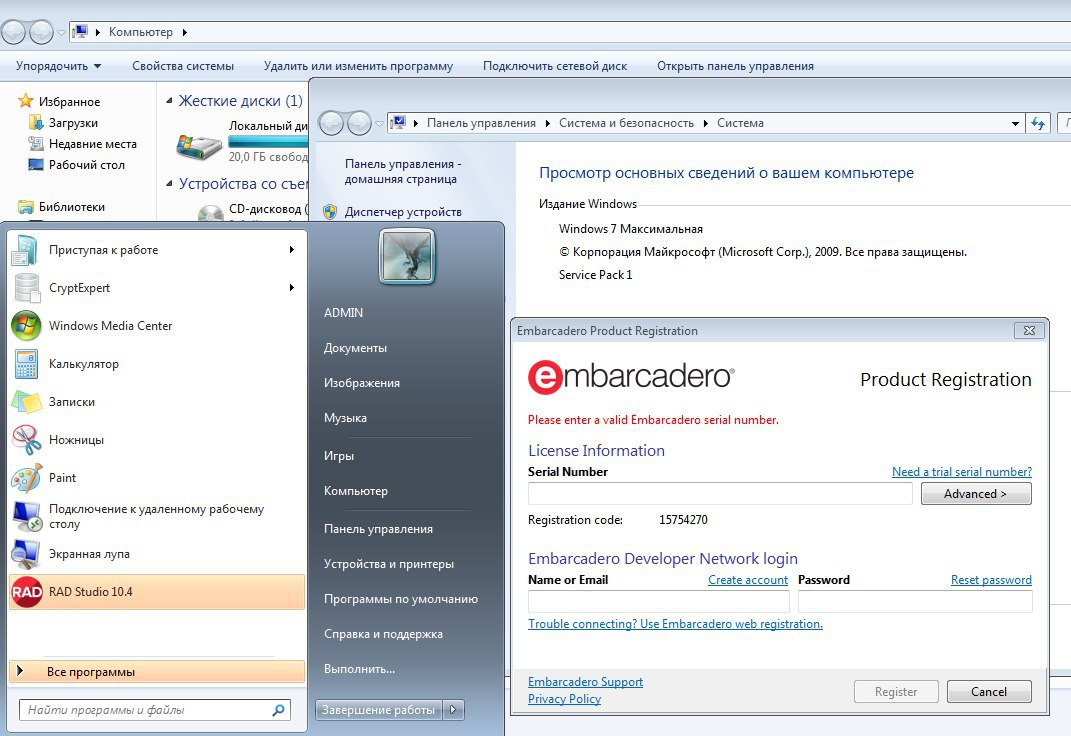Click Свойства системы in Explorer toolbar
This screenshot has width=1071, height=736.
(183, 66)
